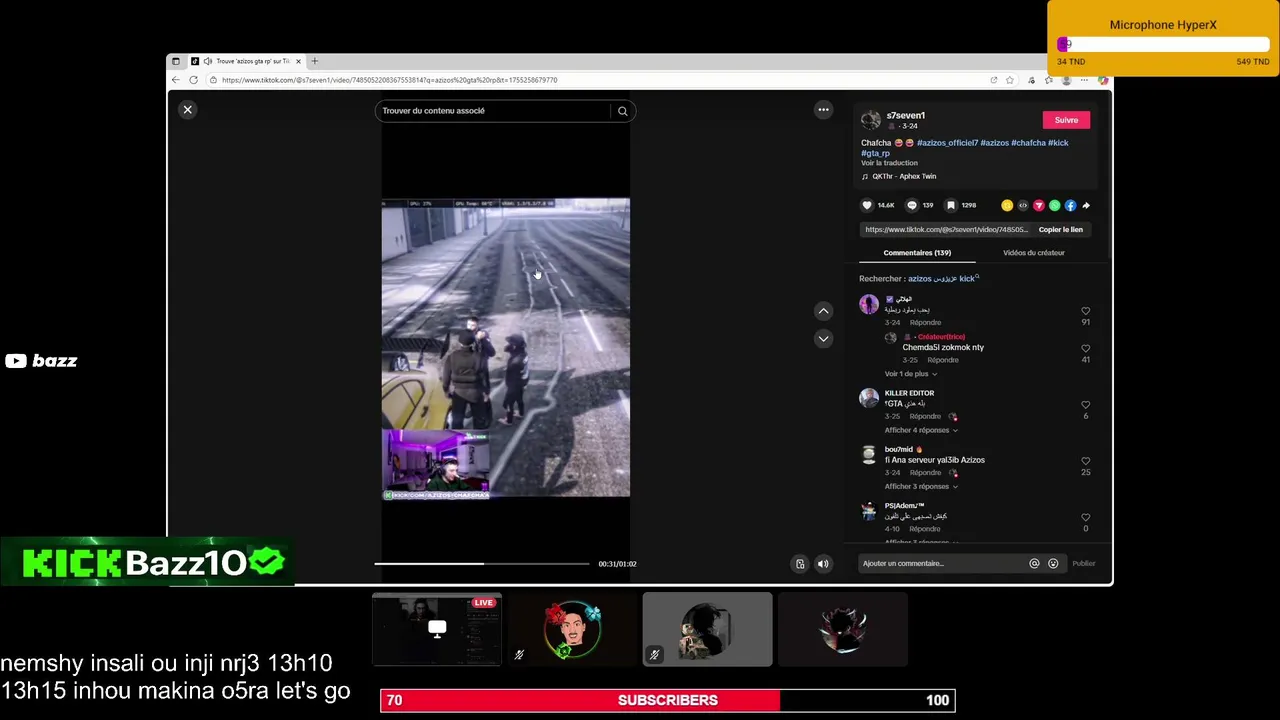This screenshot has width=1280, height=720.
Task: Click the Publier button
Action: (1084, 563)
